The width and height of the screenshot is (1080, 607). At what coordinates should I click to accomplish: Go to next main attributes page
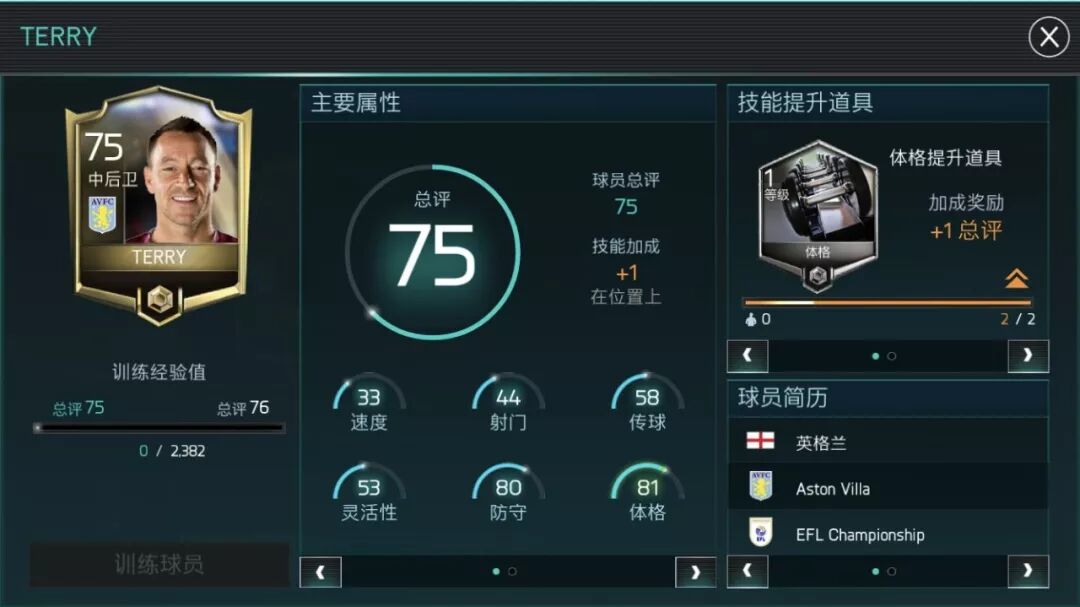click(x=695, y=572)
